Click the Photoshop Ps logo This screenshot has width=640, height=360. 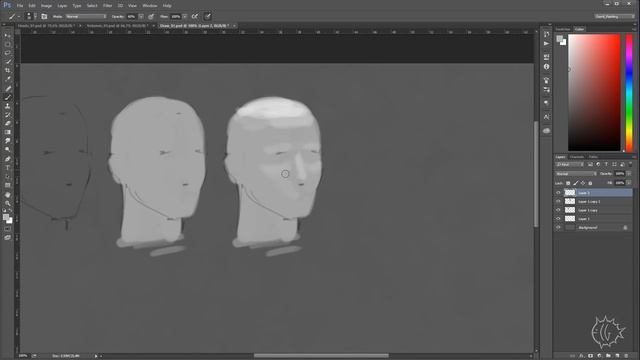(7, 5)
